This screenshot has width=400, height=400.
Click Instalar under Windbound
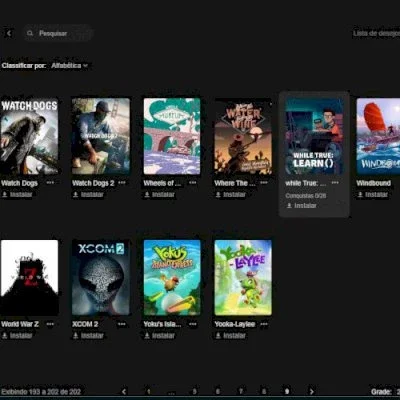(x=373, y=194)
